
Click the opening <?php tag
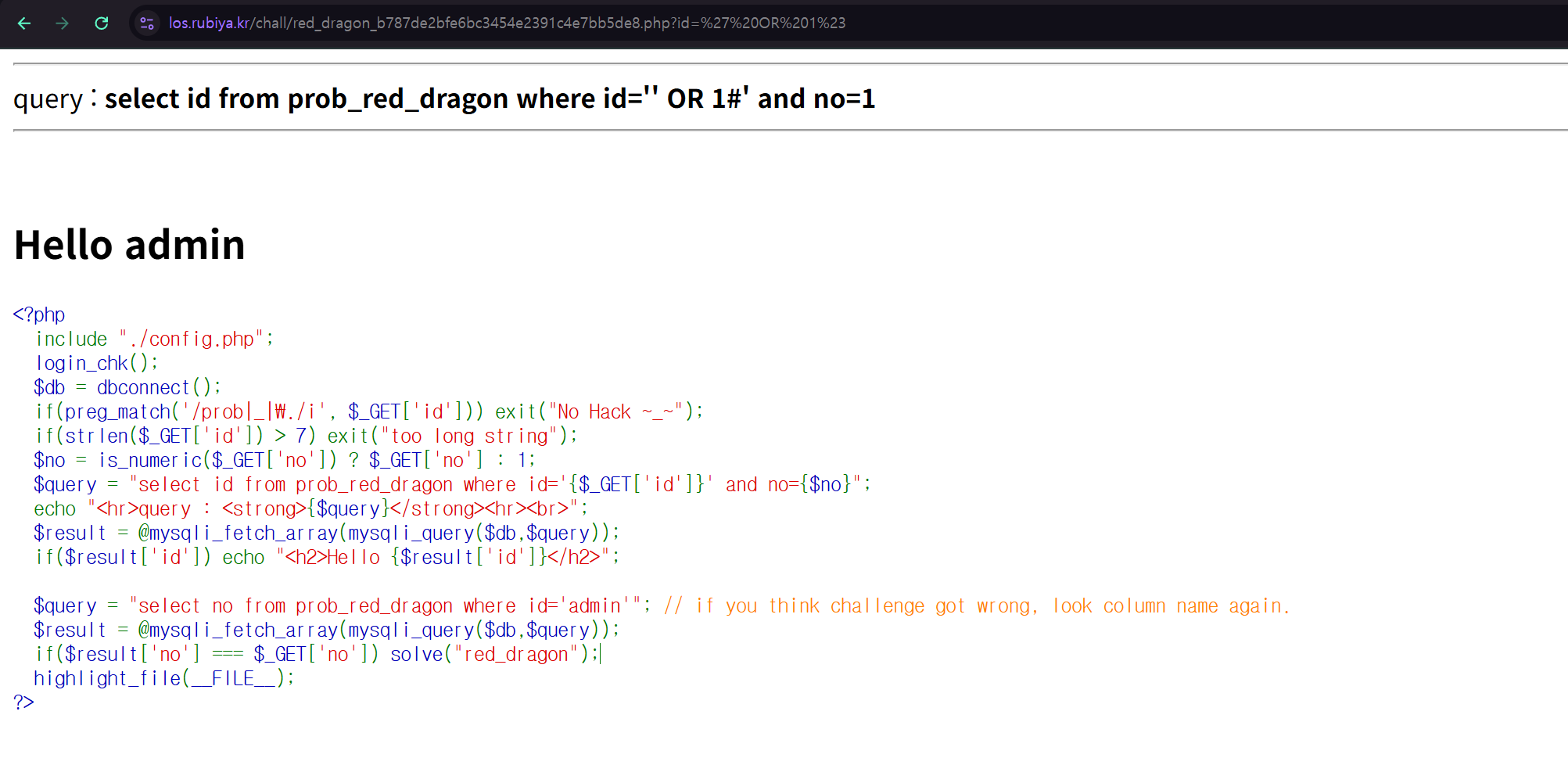39,314
